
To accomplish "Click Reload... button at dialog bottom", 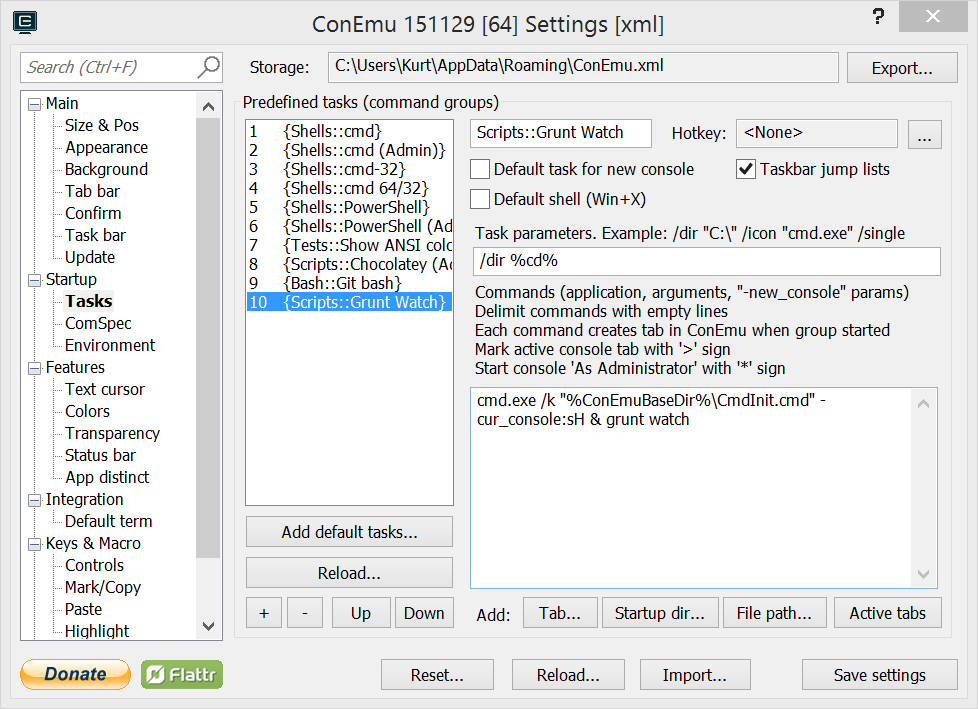I will pyautogui.click(x=568, y=675).
